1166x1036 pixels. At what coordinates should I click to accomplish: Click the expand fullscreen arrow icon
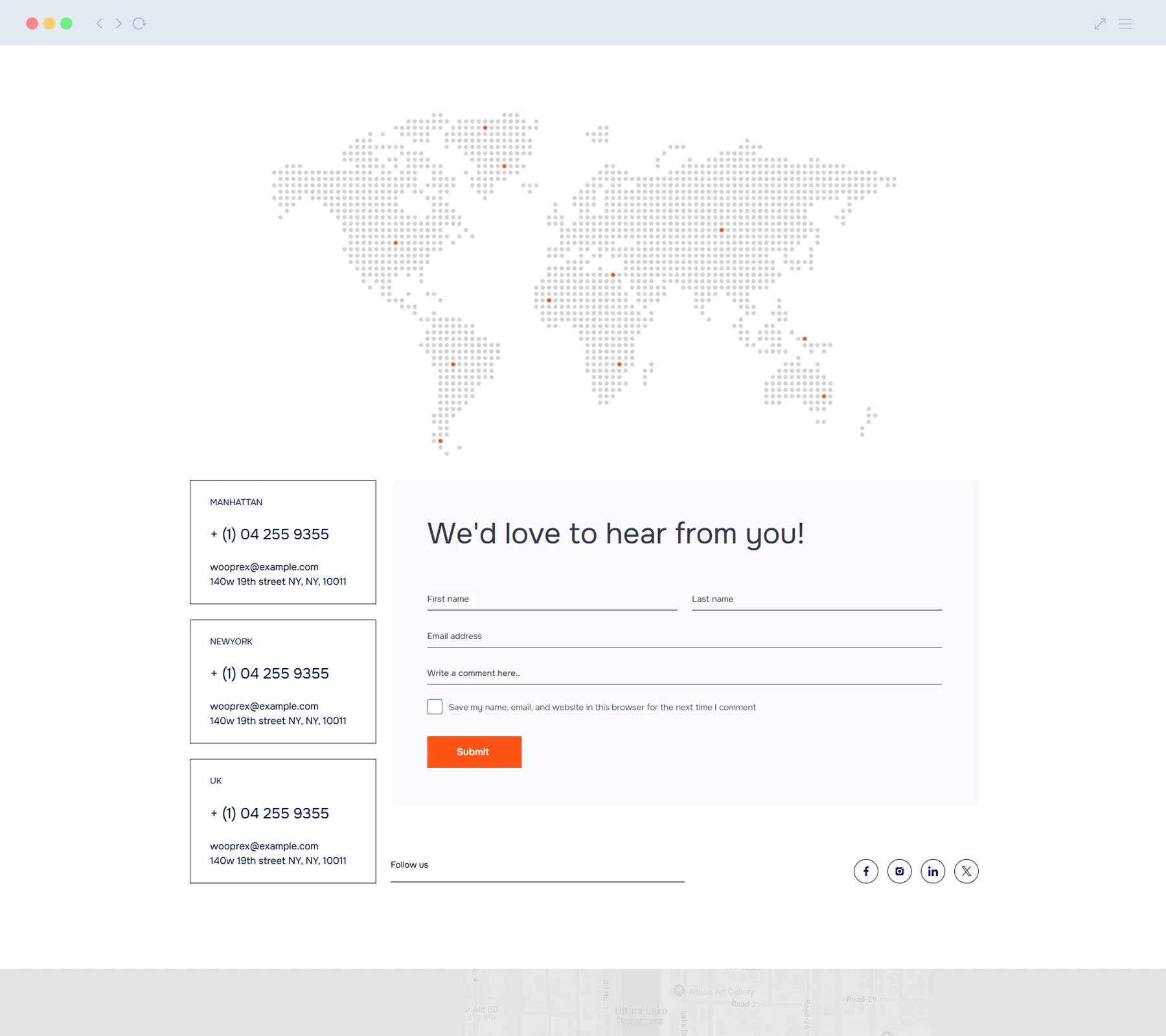click(x=1099, y=24)
